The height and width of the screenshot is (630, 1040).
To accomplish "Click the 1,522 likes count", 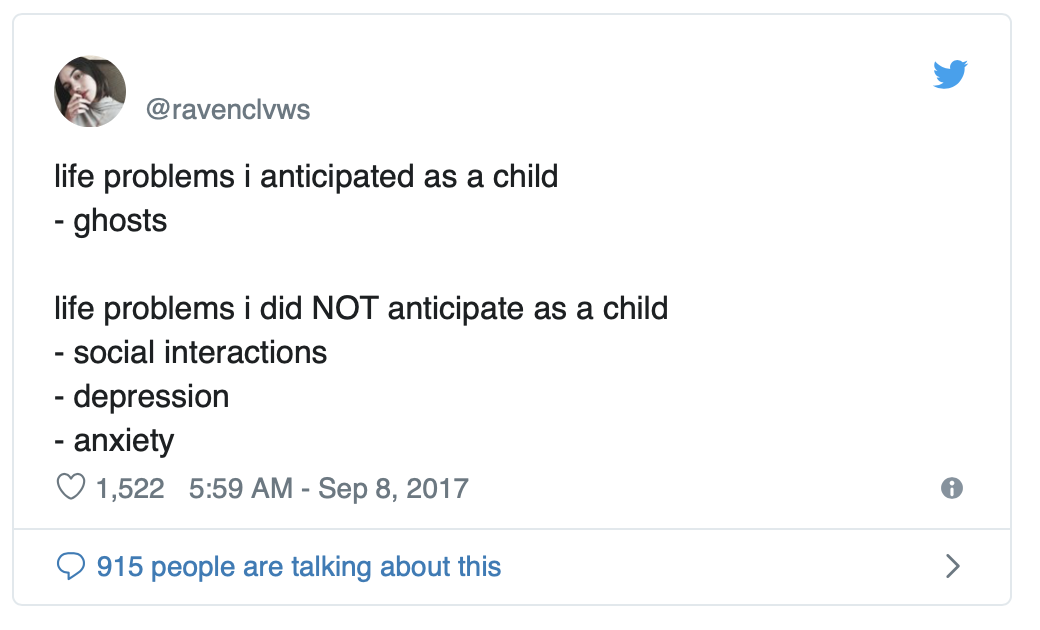I will 130,489.
